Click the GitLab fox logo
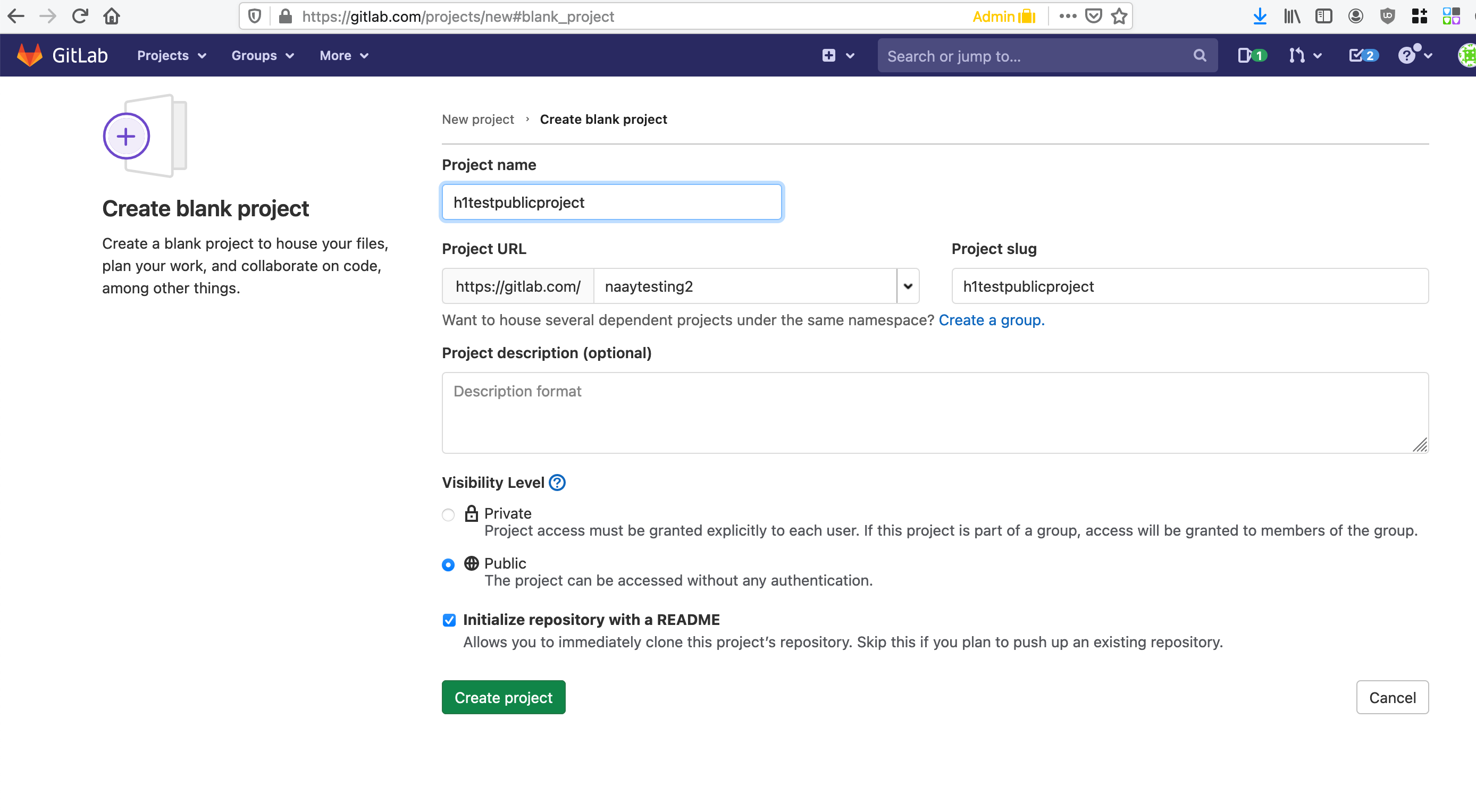Viewport: 1476px width, 812px height. tap(30, 56)
